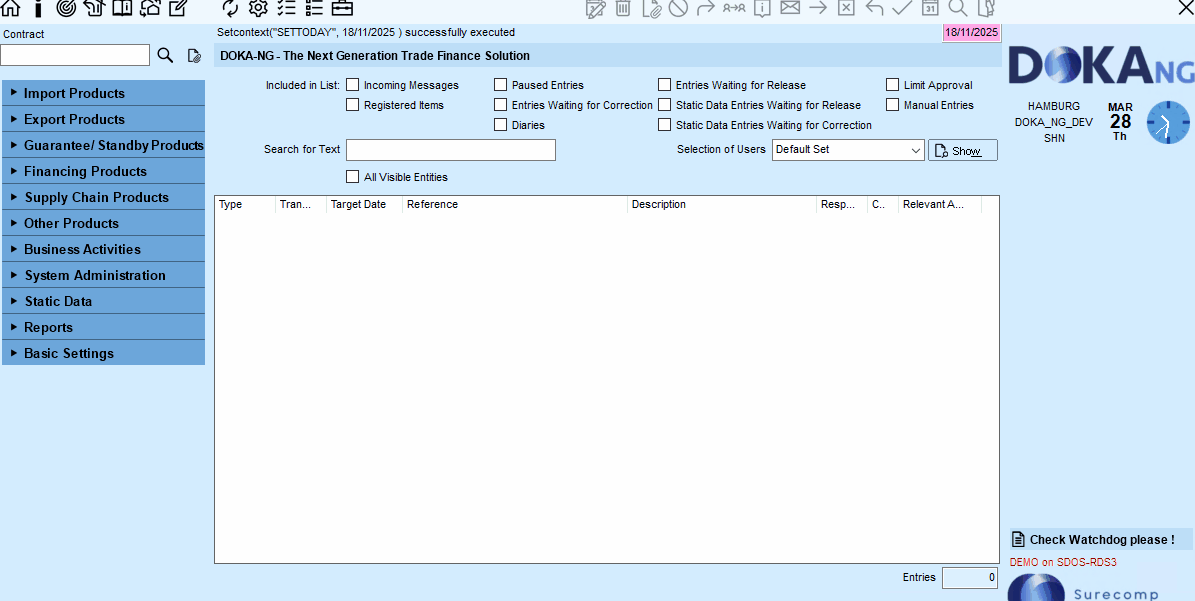
Task: Open the Info icon in the toolbar
Action: 38,8
